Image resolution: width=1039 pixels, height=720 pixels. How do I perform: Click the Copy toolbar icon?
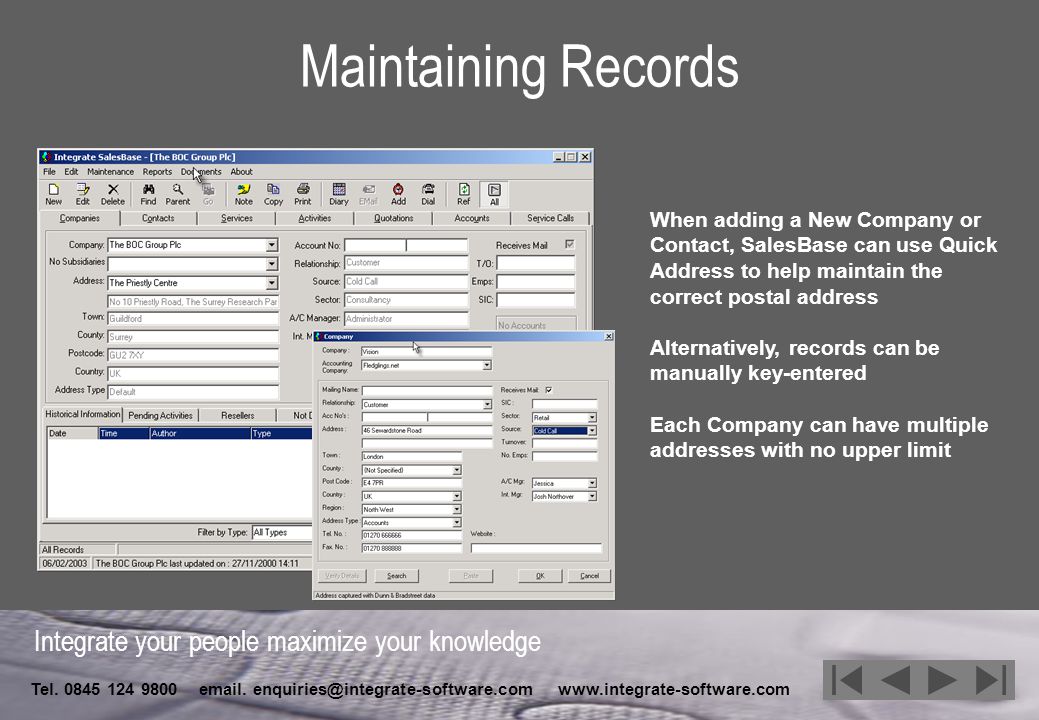click(x=273, y=194)
